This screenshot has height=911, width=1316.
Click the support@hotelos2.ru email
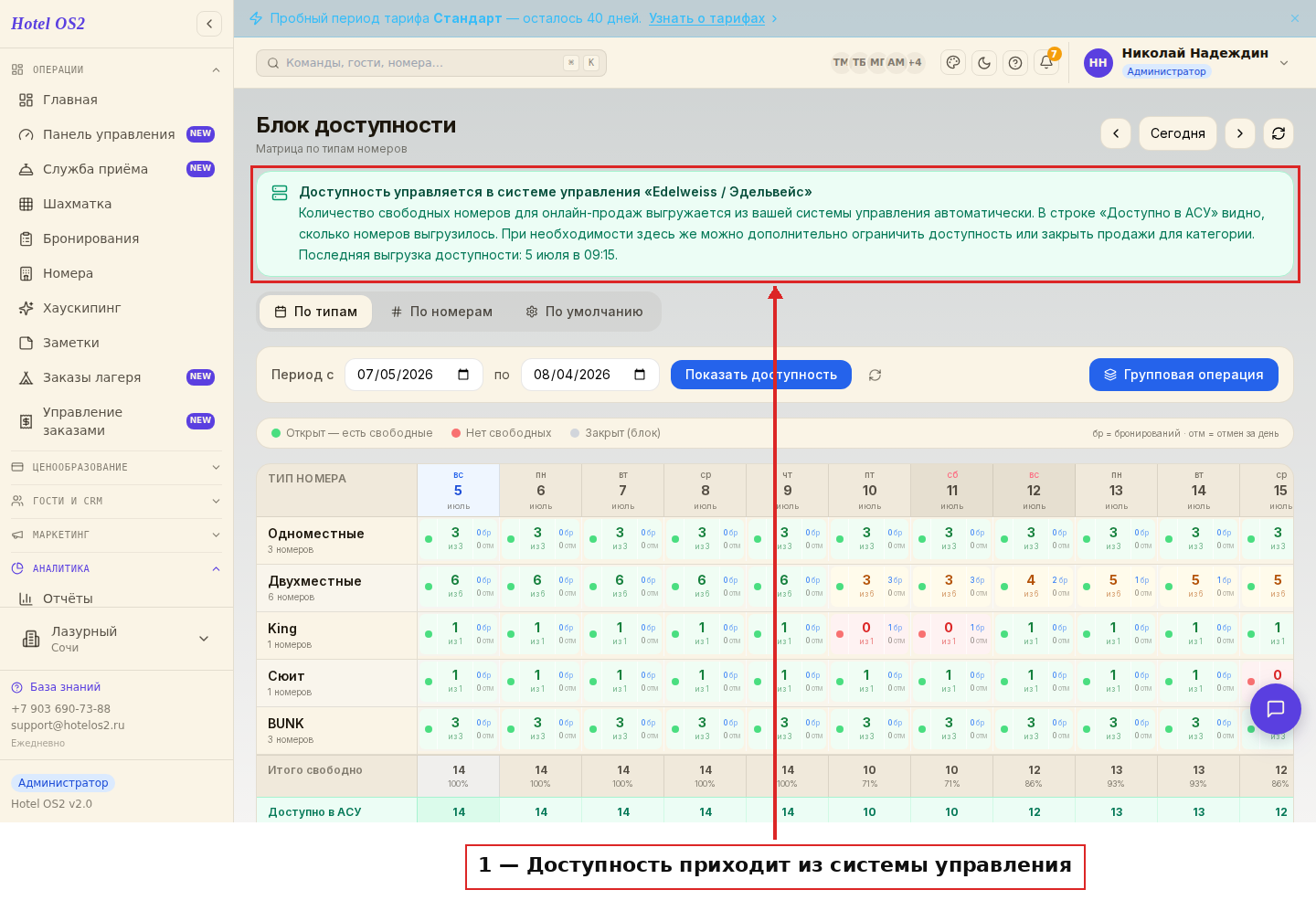click(x=68, y=726)
